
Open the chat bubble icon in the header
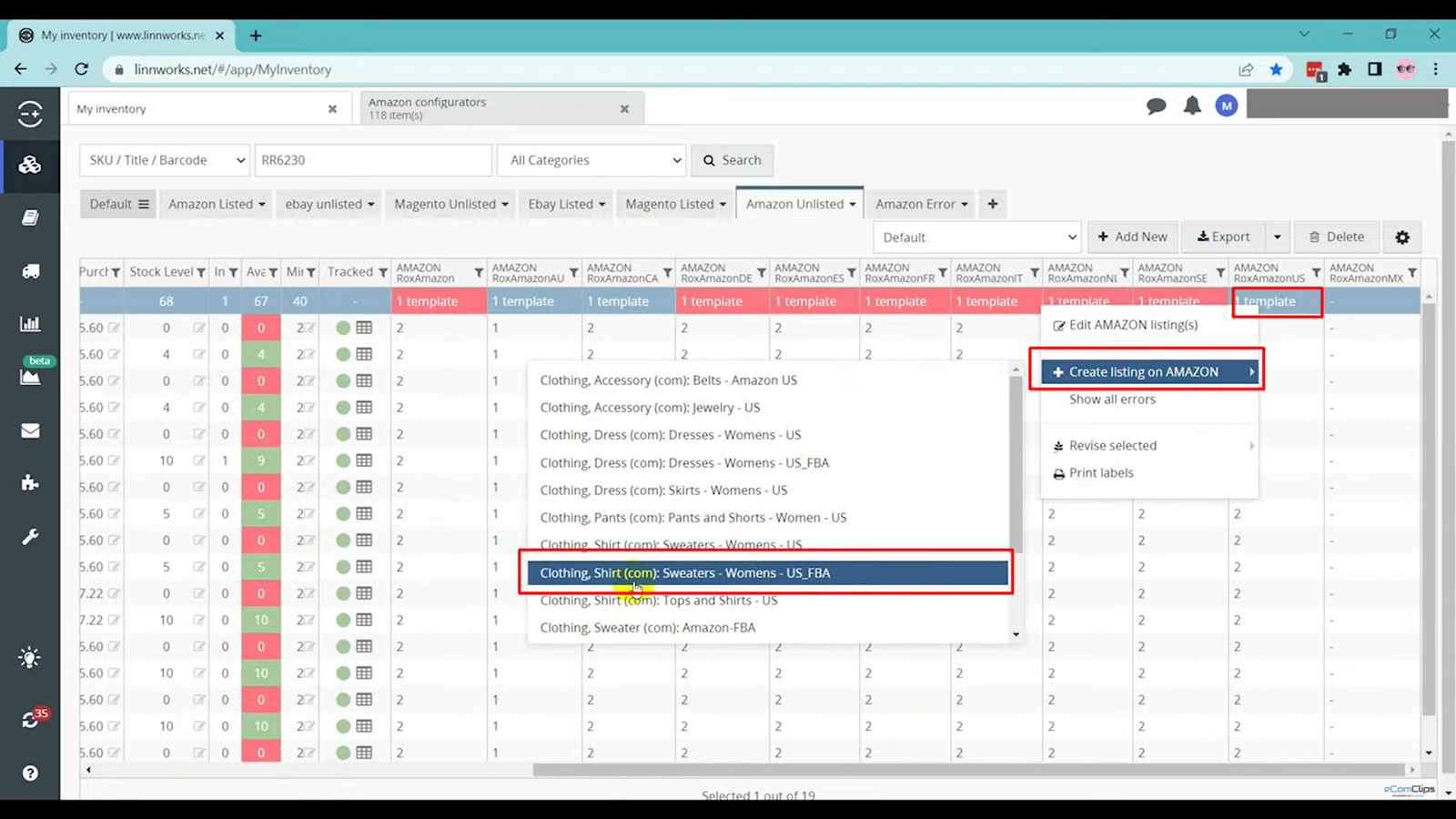pyautogui.click(x=1157, y=106)
